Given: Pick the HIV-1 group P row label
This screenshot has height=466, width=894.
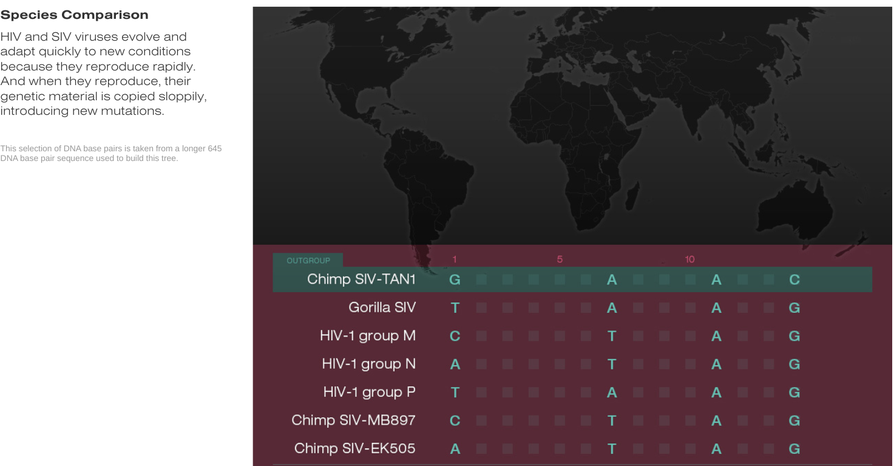Looking at the screenshot, I should point(369,392).
